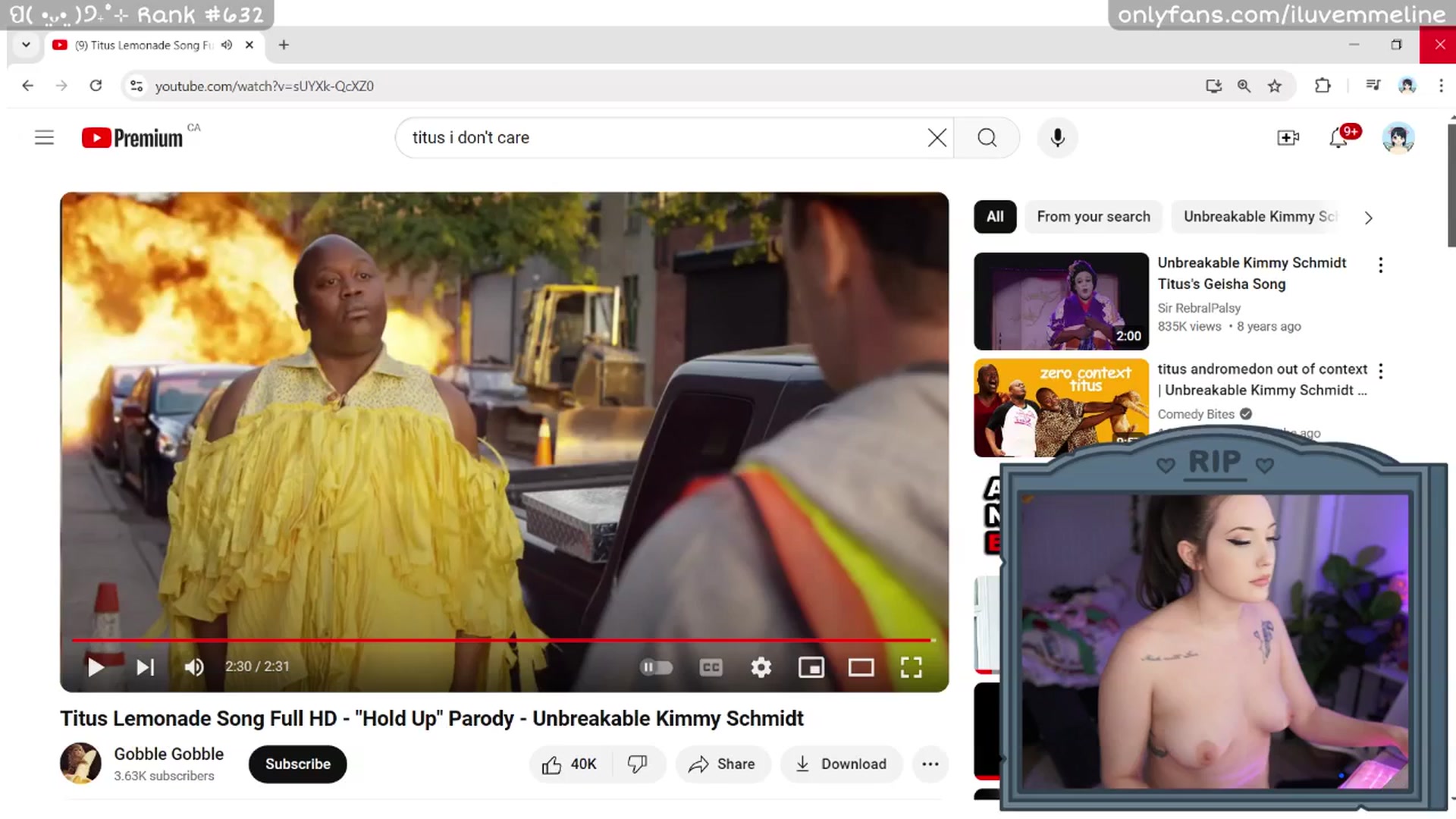Viewport: 1456px width, 819px height.
Task: Open titus andromedon out of context title
Action: (x=1263, y=379)
